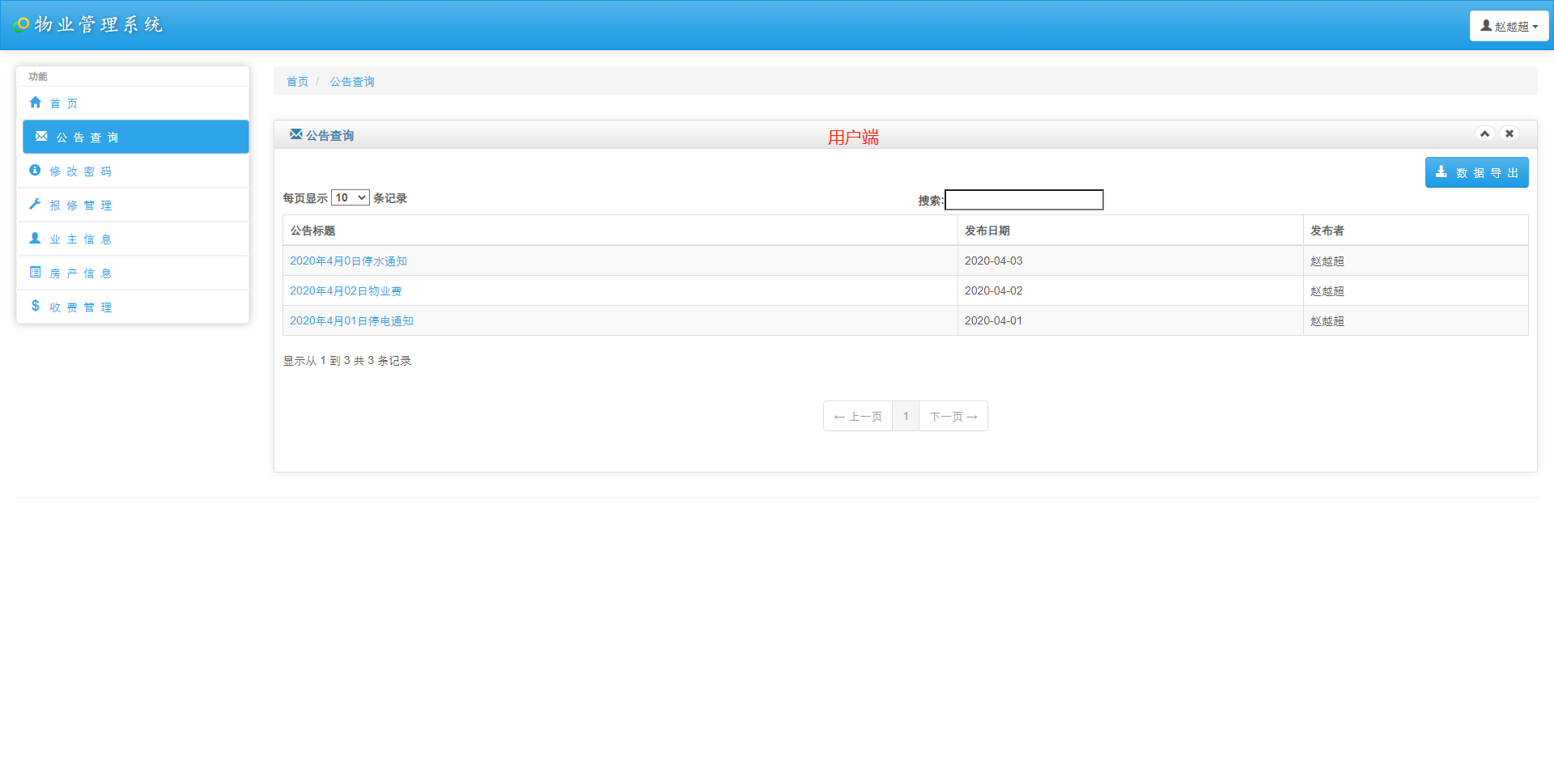Open the 赵越超 user dropdown menu
This screenshot has width=1554, height=784.
[x=1509, y=26]
